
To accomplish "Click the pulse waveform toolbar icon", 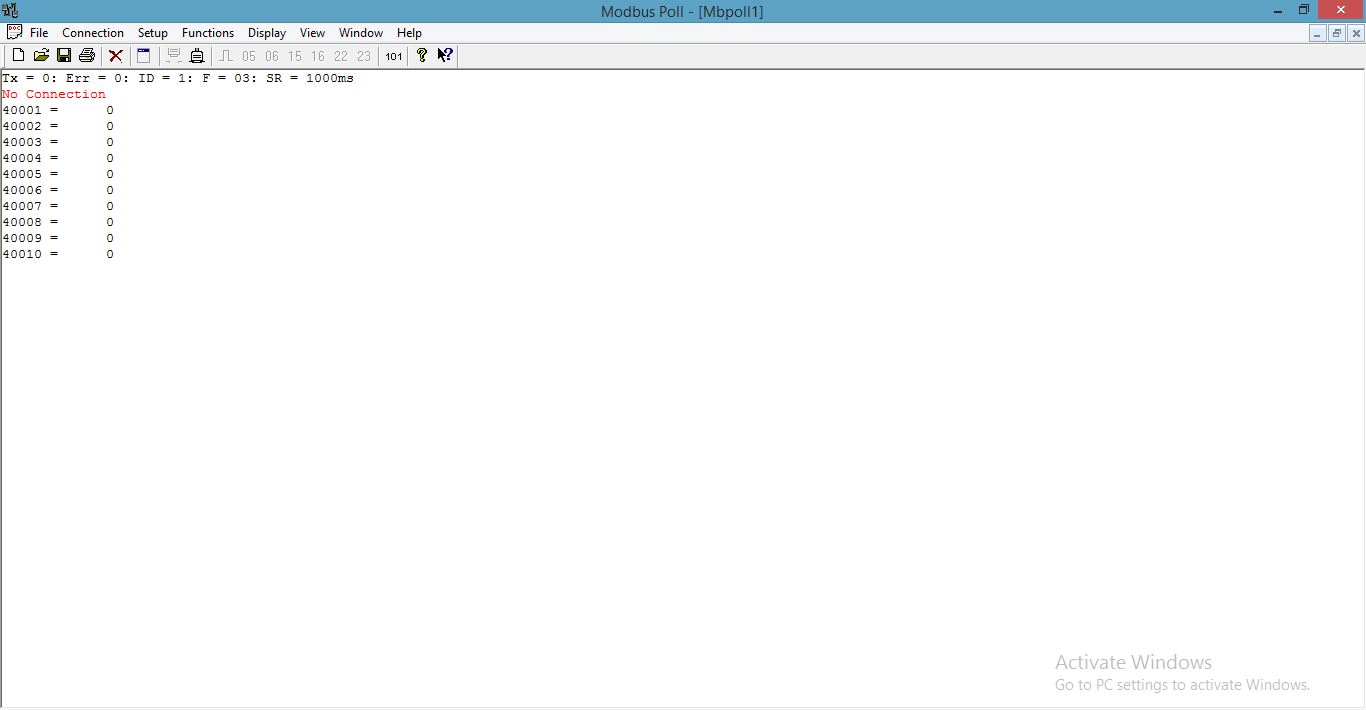I will point(226,56).
